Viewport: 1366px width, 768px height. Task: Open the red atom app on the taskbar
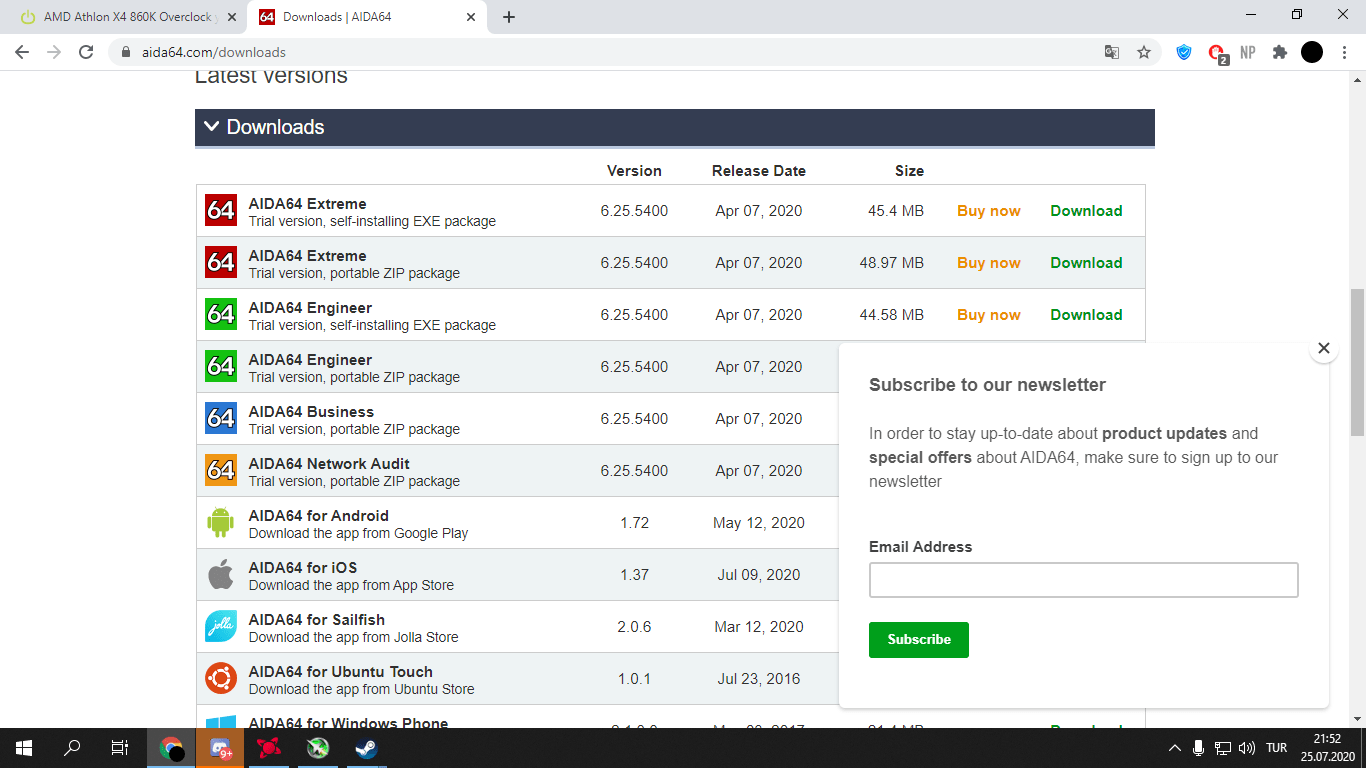click(x=268, y=748)
